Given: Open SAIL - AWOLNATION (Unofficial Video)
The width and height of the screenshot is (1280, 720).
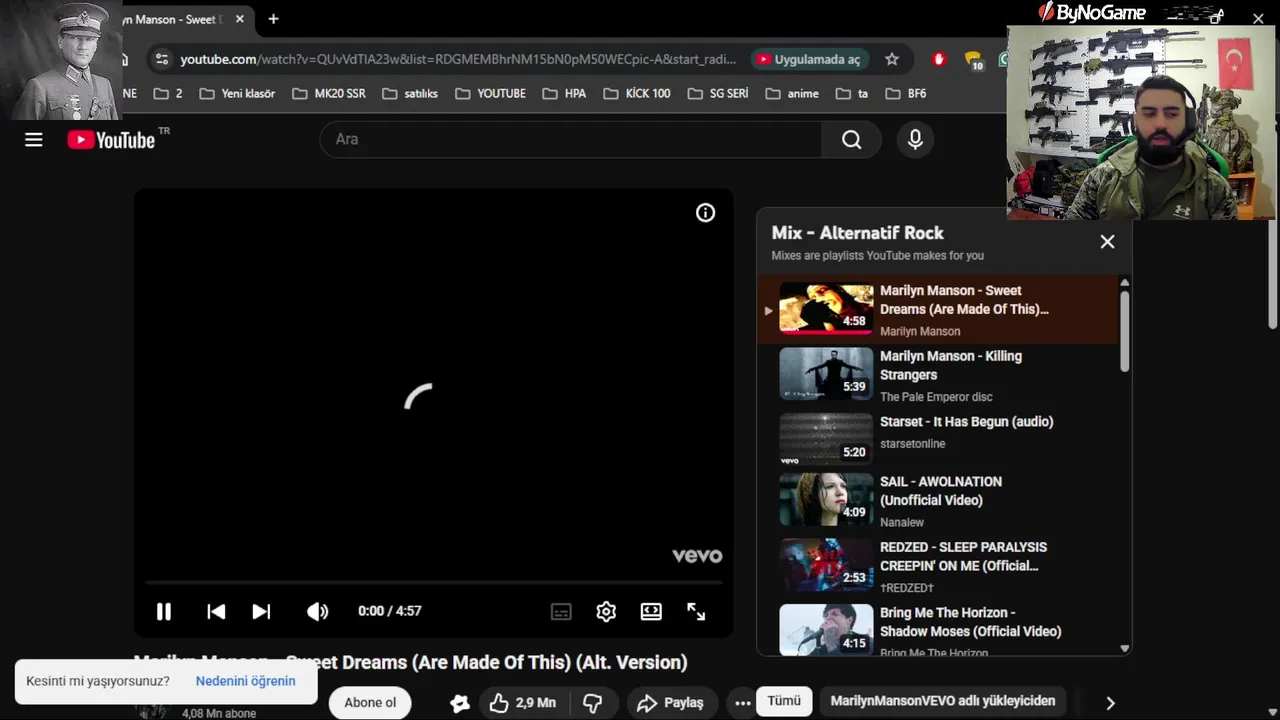Looking at the screenshot, I should 937,501.
